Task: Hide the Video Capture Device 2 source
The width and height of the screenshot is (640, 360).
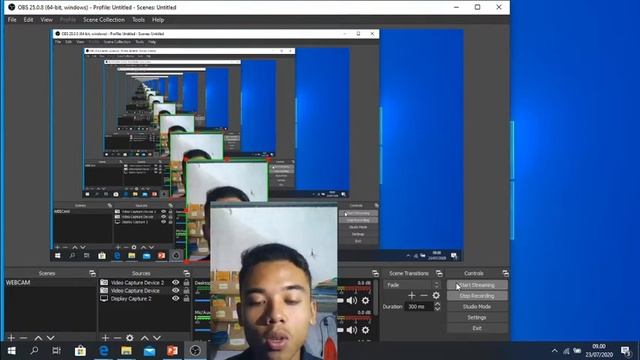Action: 176,282
